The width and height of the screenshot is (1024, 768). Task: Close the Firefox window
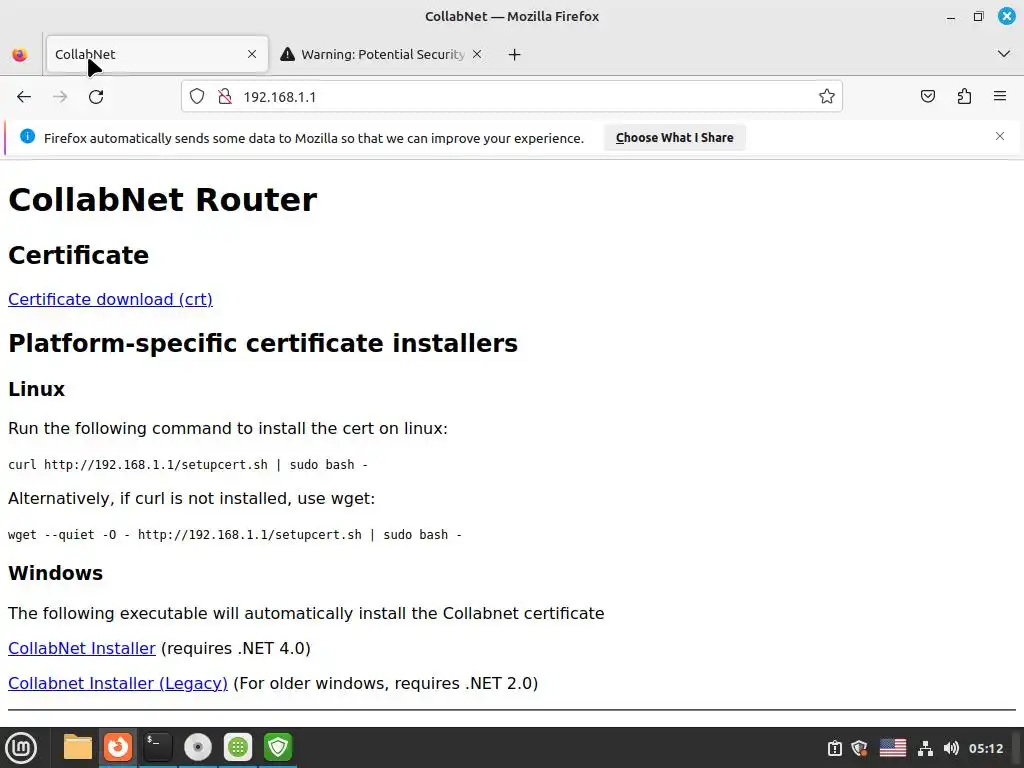coord(1006,16)
